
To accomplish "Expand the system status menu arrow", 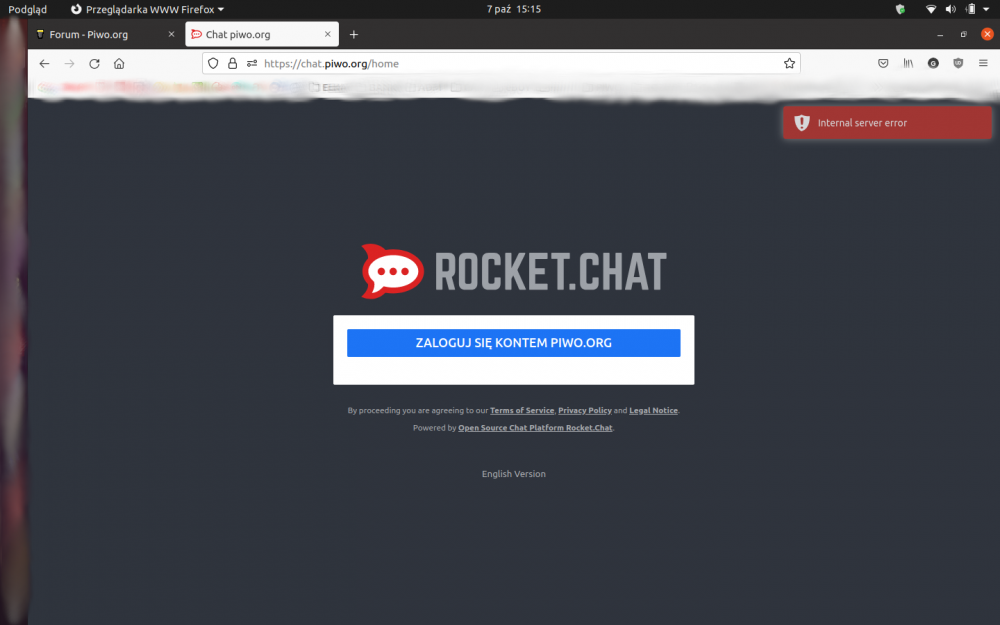I will coord(987,9).
